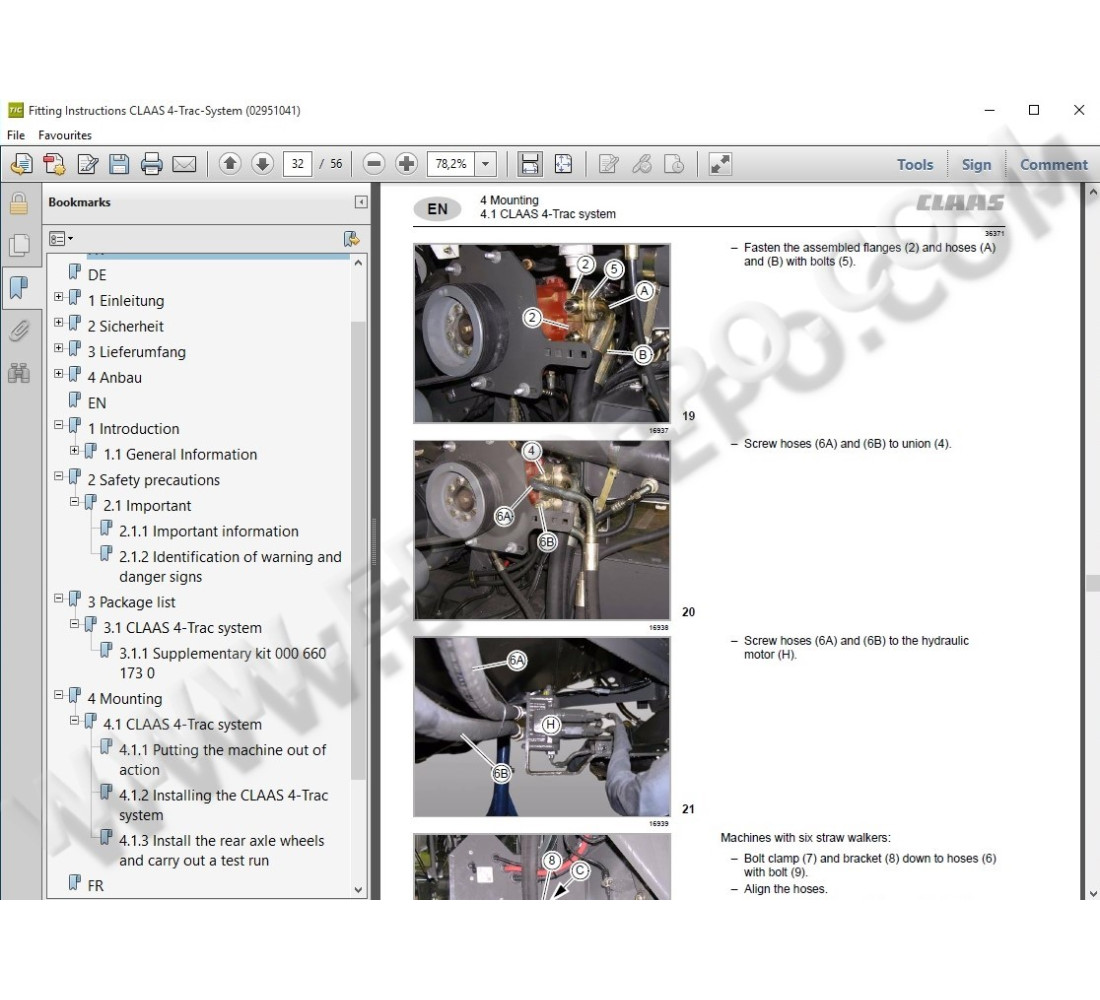Screen dimensions: 1100x1000
Task: Click the zoom field showing 78,2%
Action: click(451, 164)
